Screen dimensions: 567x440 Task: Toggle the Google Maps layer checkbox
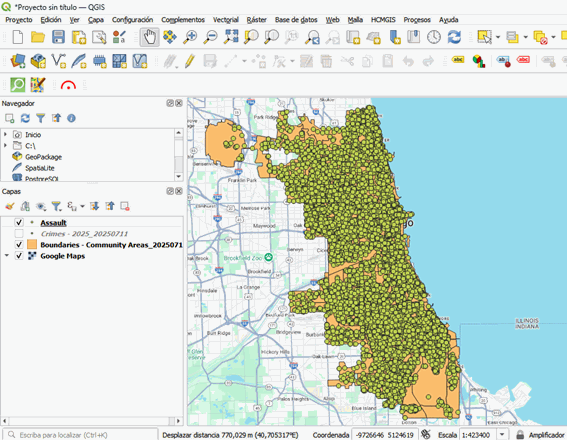[x=19, y=256]
